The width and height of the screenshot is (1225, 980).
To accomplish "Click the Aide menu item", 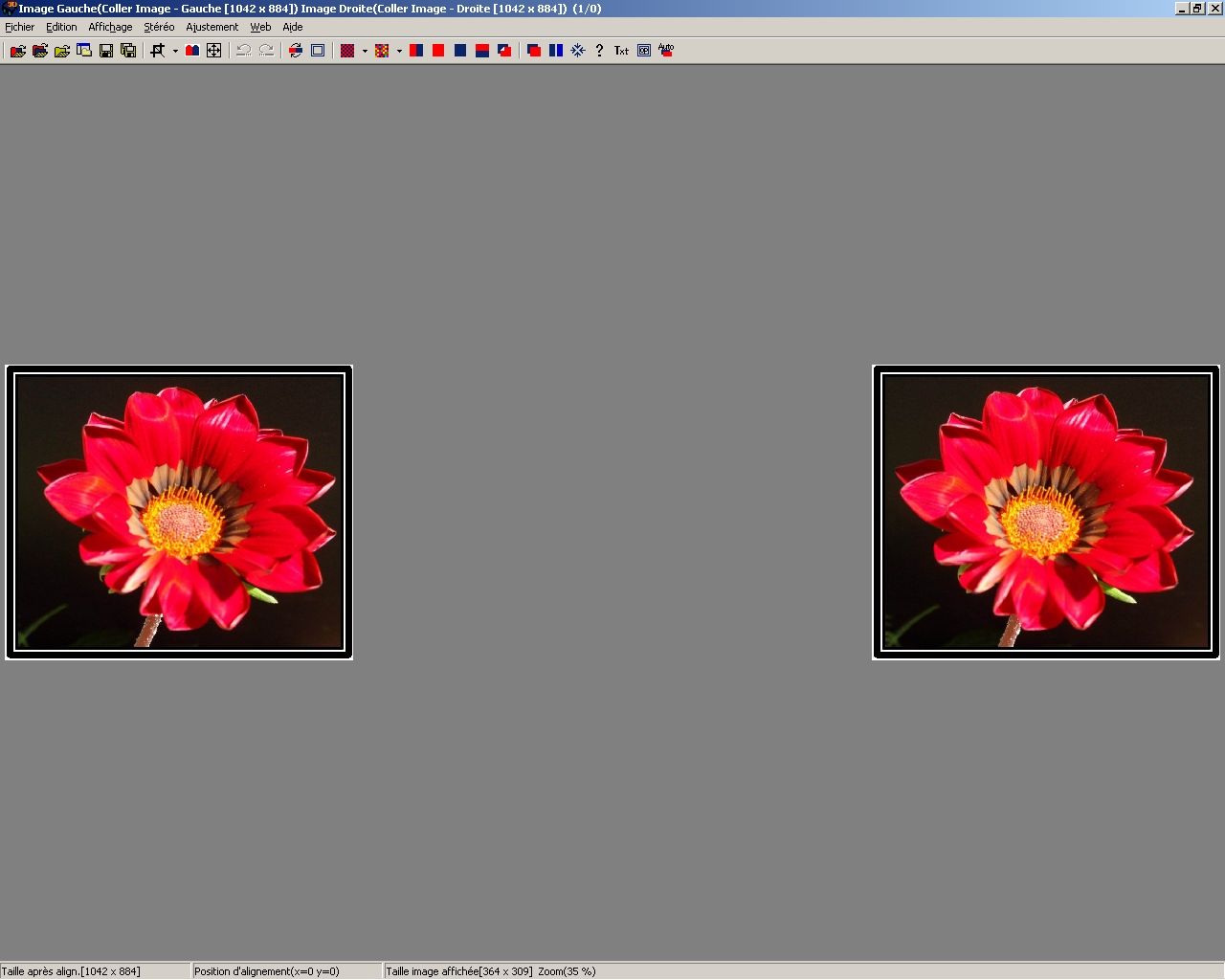I will [293, 27].
